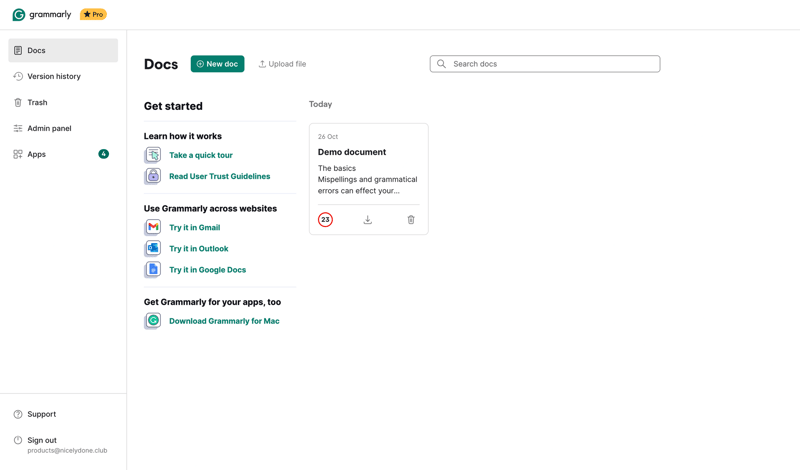Open Read User Trust Guidelines link
800x470 pixels.
220,176
